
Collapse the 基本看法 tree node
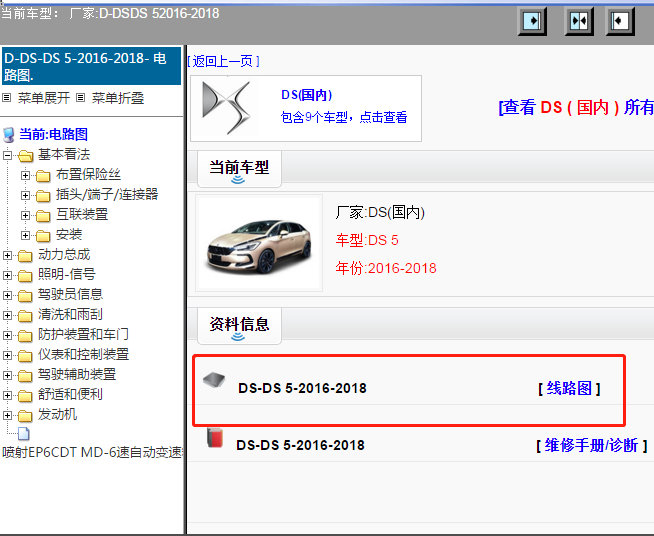pyautogui.click(x=9, y=155)
